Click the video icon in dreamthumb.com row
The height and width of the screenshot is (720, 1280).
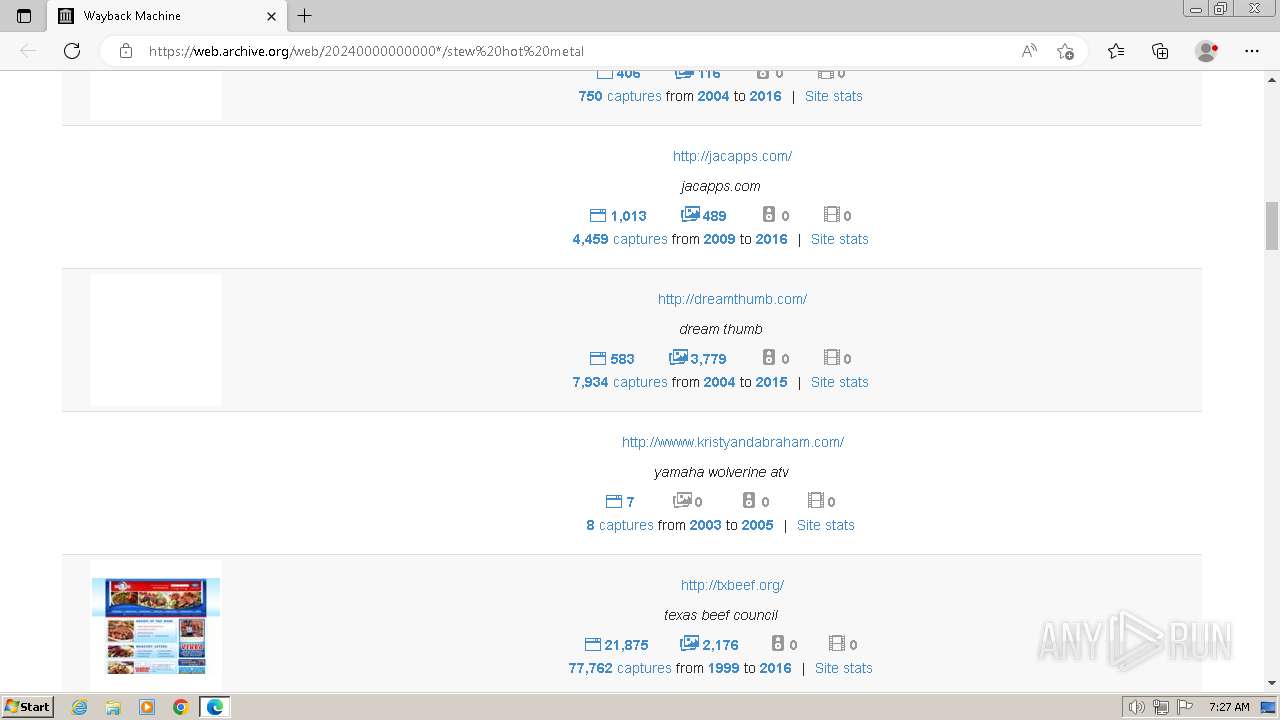831,357
